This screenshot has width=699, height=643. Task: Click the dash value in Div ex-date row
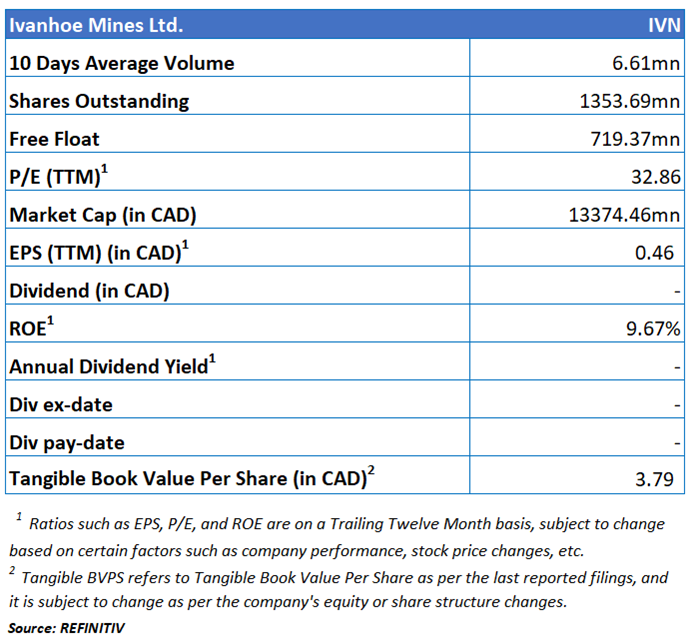point(677,406)
